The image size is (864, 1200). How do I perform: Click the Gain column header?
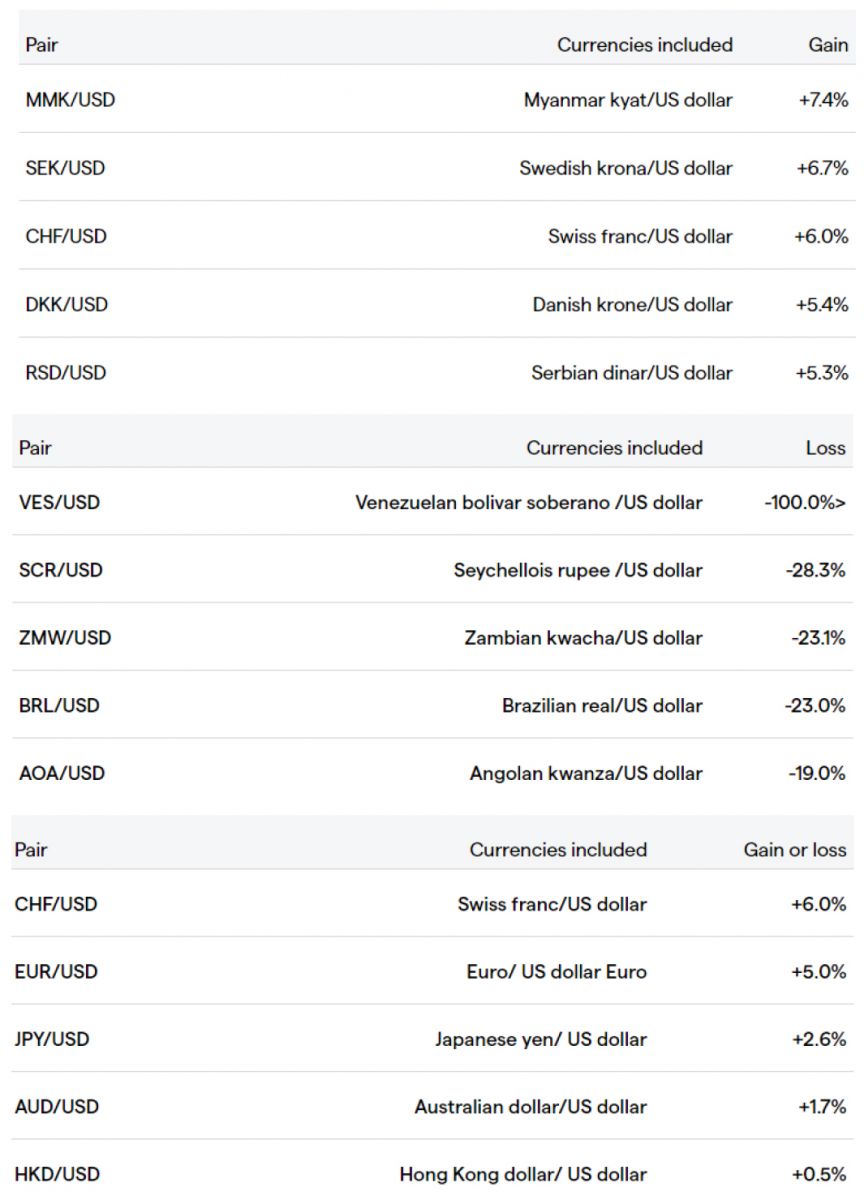pos(827,45)
